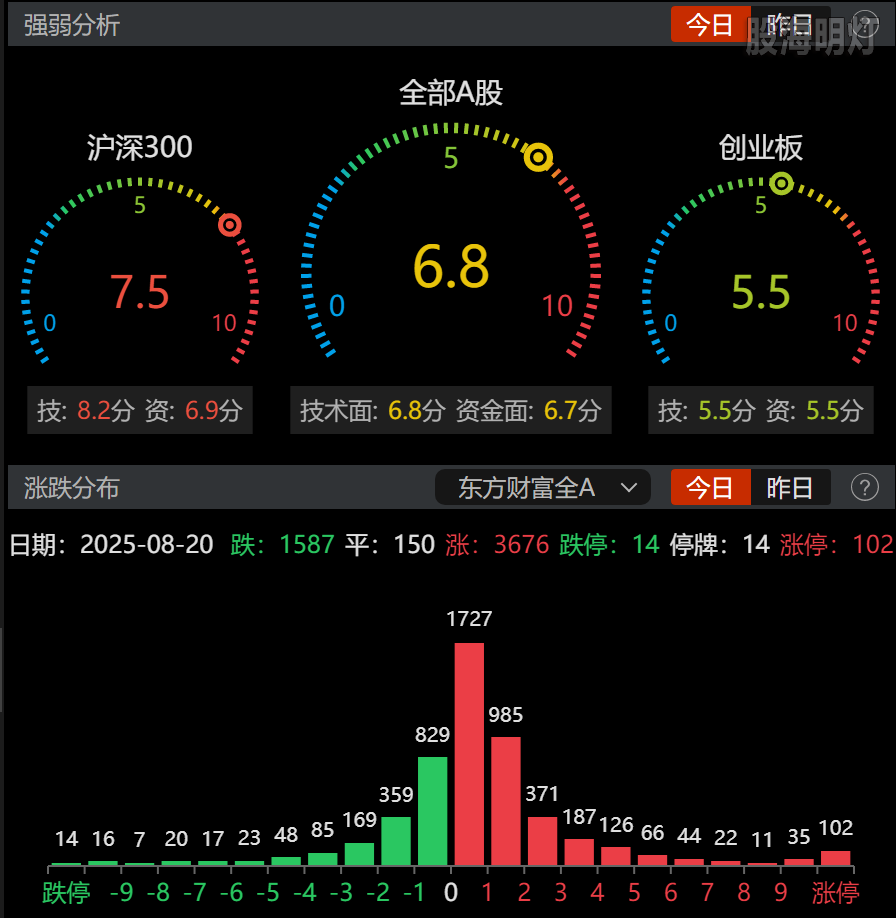Click the bar value 66
The width and height of the screenshot is (896, 918).
[652, 833]
